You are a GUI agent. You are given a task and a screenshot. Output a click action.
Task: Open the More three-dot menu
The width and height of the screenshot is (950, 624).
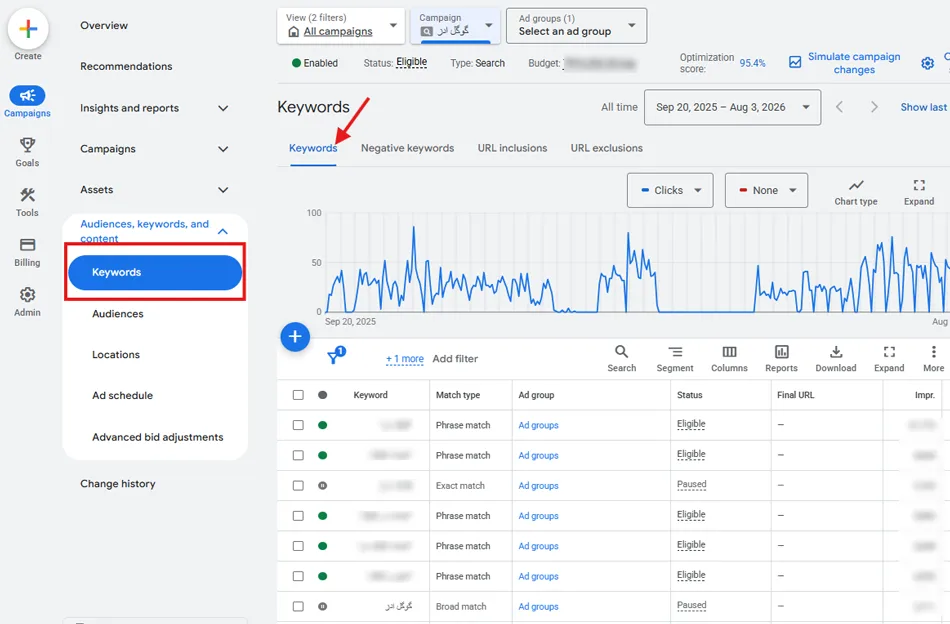tap(934, 351)
